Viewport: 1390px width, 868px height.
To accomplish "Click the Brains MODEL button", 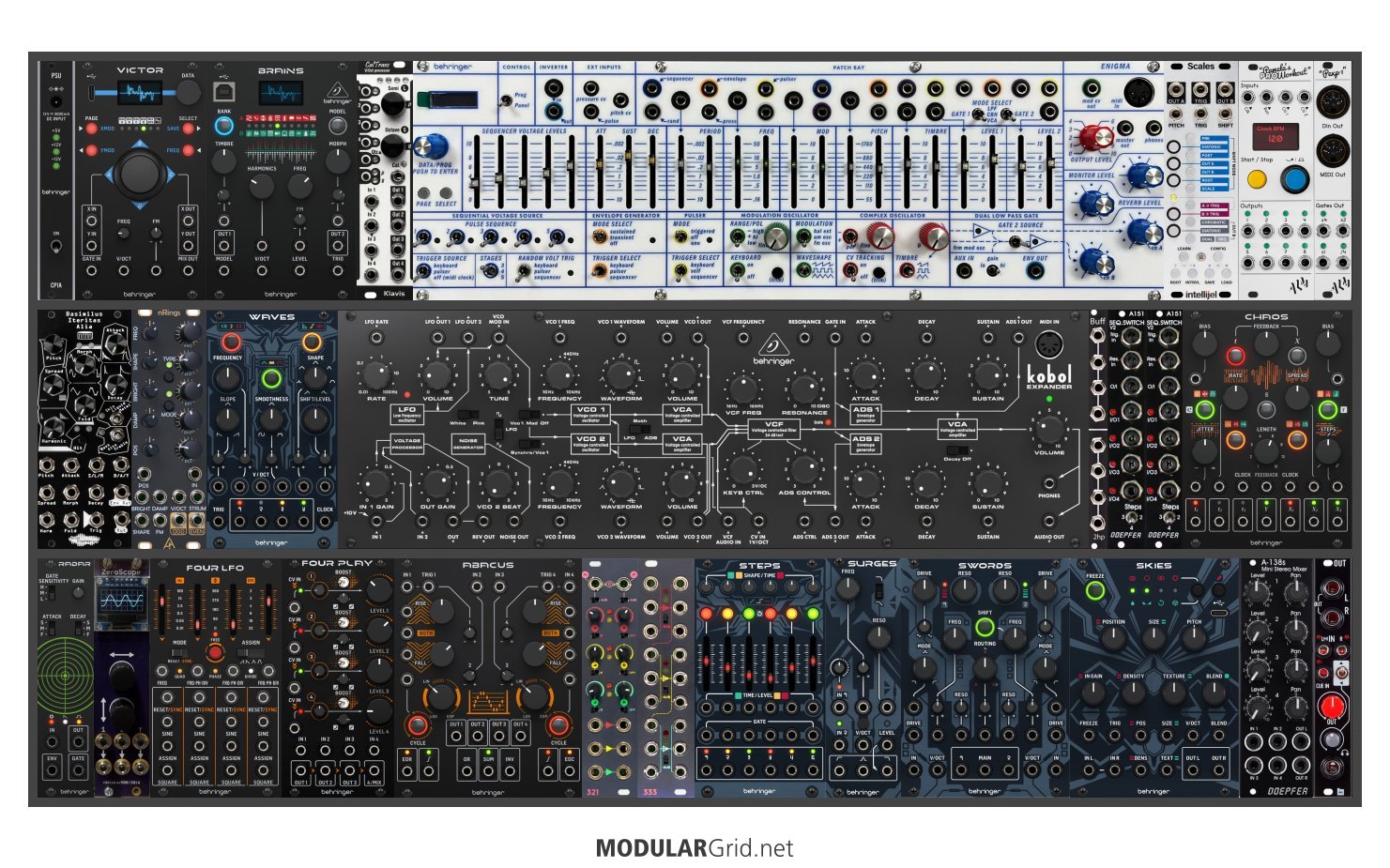I will point(338,124).
